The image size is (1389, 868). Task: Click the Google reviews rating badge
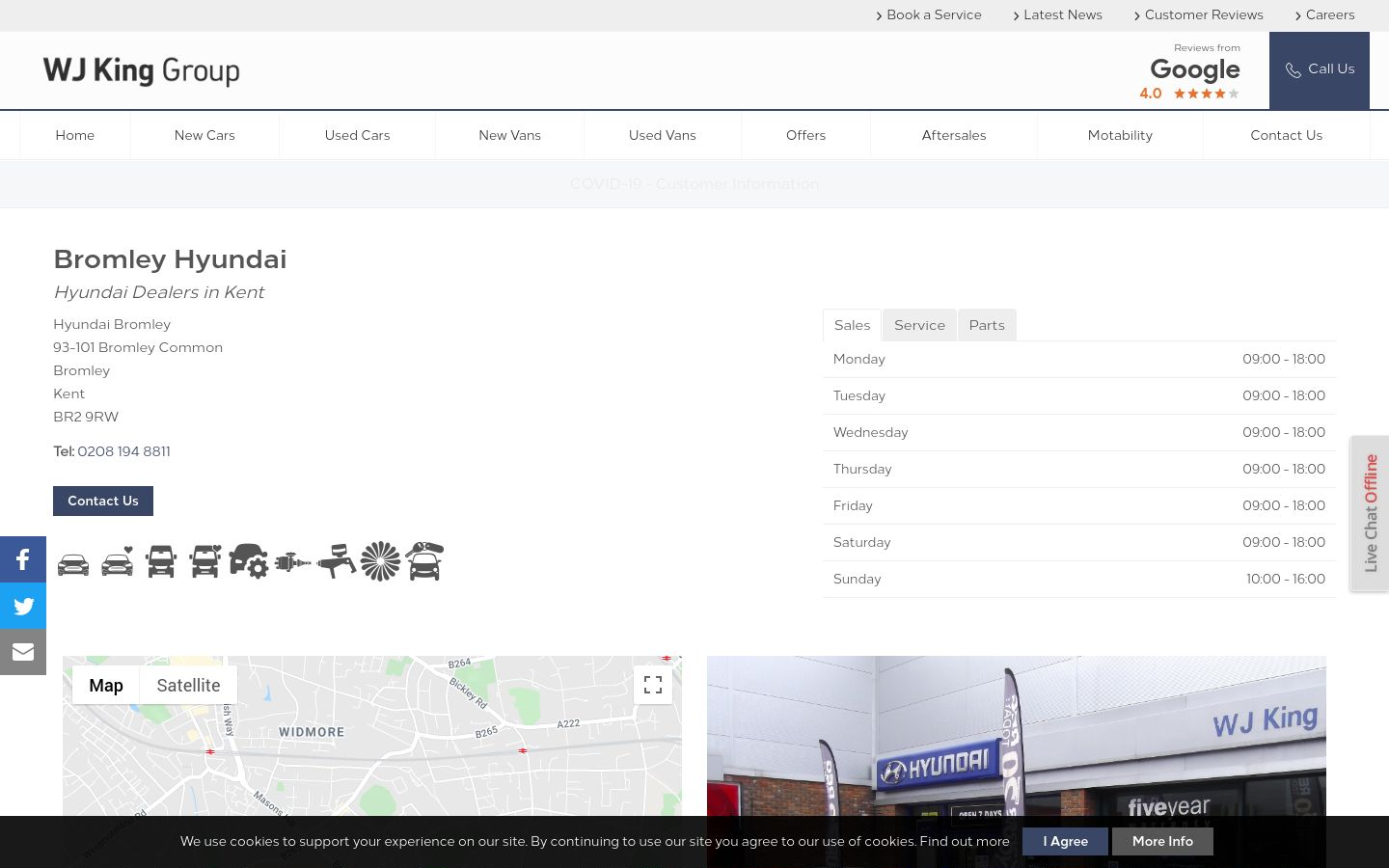(x=1190, y=72)
